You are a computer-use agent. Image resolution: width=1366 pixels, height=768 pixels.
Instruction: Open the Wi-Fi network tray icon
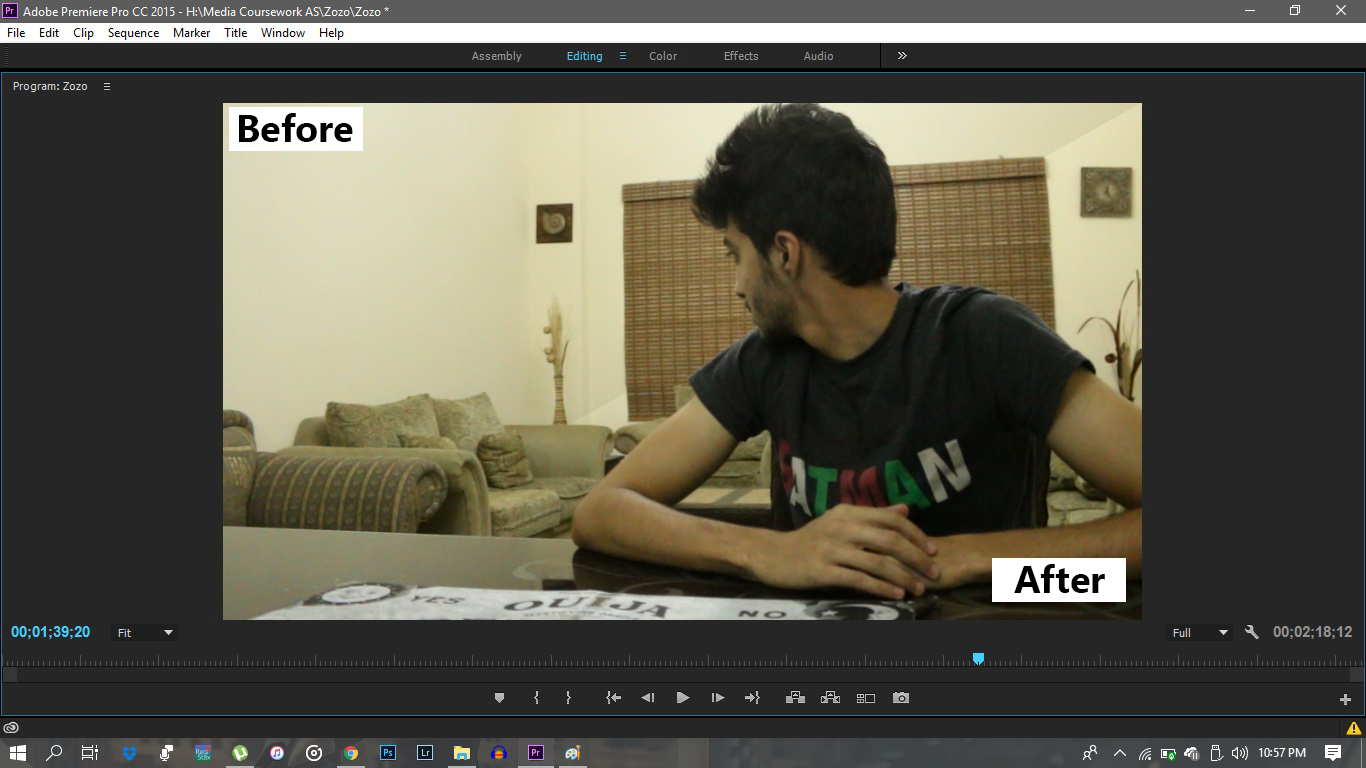pos(1145,753)
